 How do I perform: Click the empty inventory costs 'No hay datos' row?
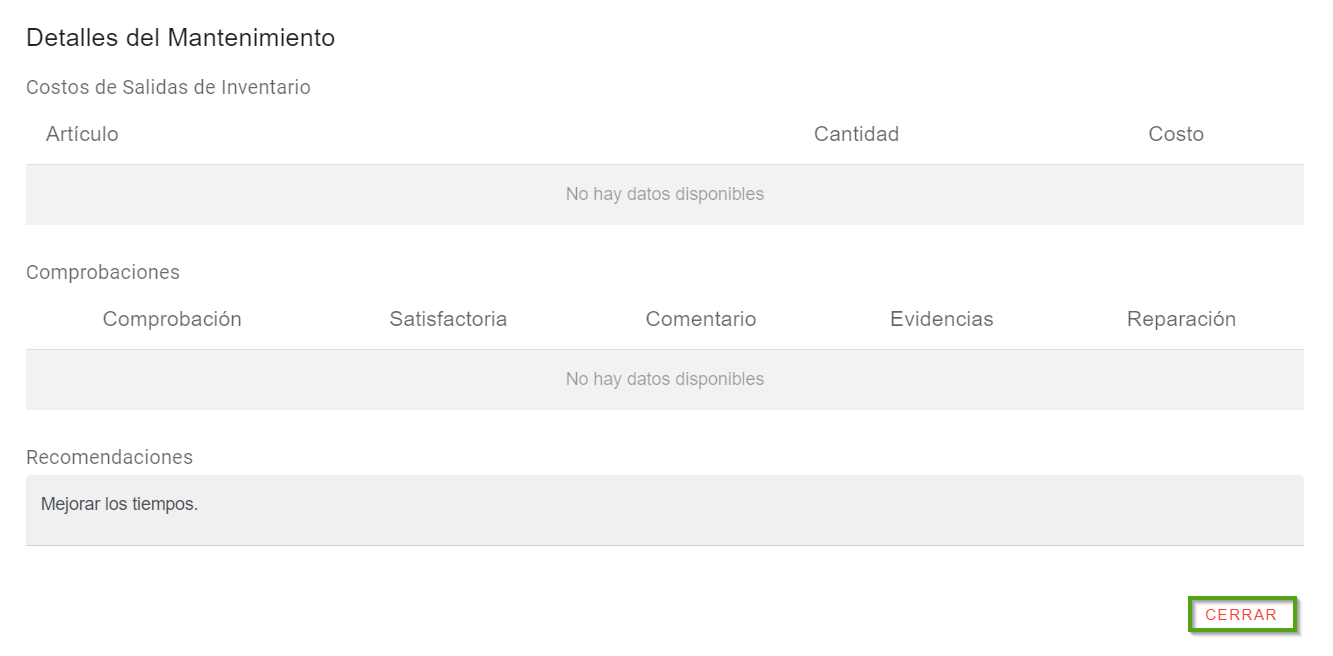tap(664, 194)
